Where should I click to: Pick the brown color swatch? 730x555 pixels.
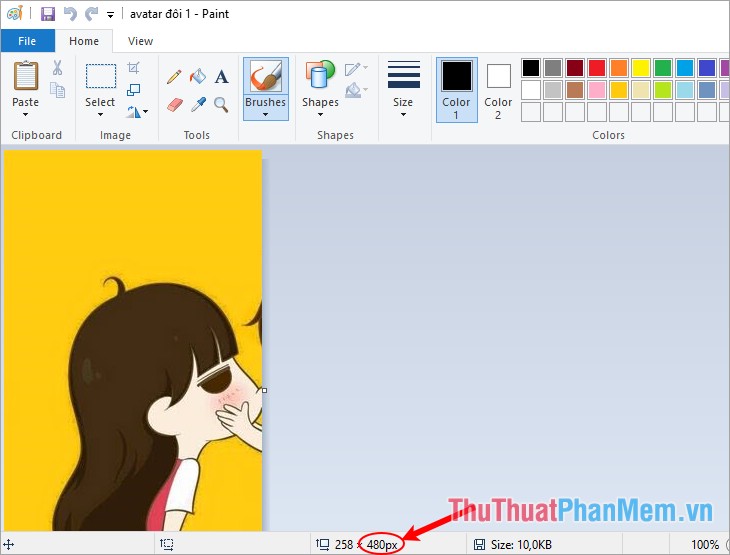point(575,90)
